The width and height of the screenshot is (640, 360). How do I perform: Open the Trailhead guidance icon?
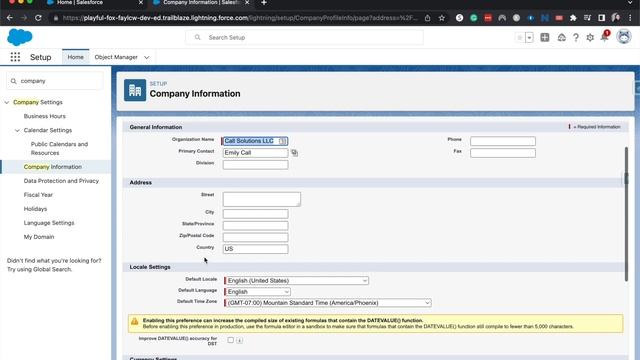(562, 38)
